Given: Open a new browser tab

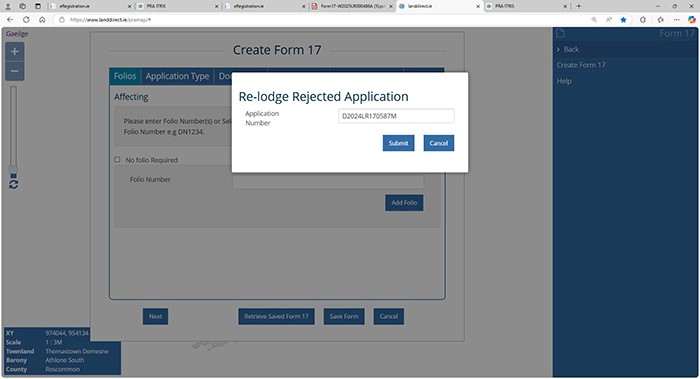Looking at the screenshot, I should 579,6.
